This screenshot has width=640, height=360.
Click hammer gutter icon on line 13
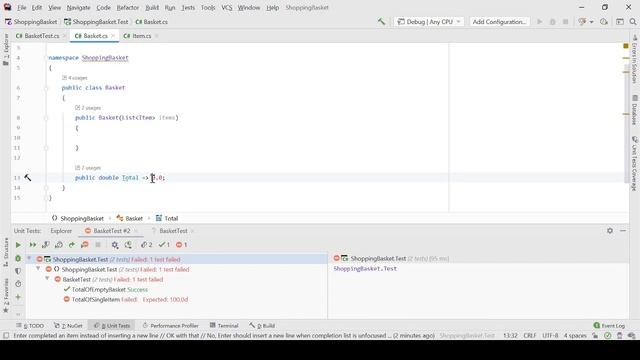tap(27, 178)
